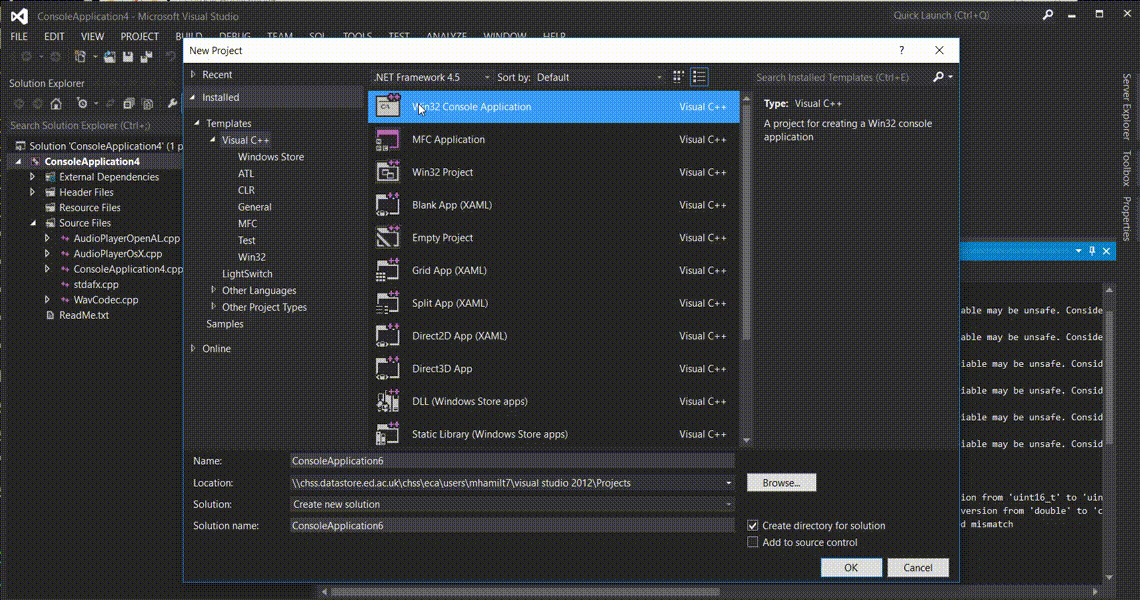1140x600 pixels.
Task: Click the Solution name input field
Action: click(512, 525)
